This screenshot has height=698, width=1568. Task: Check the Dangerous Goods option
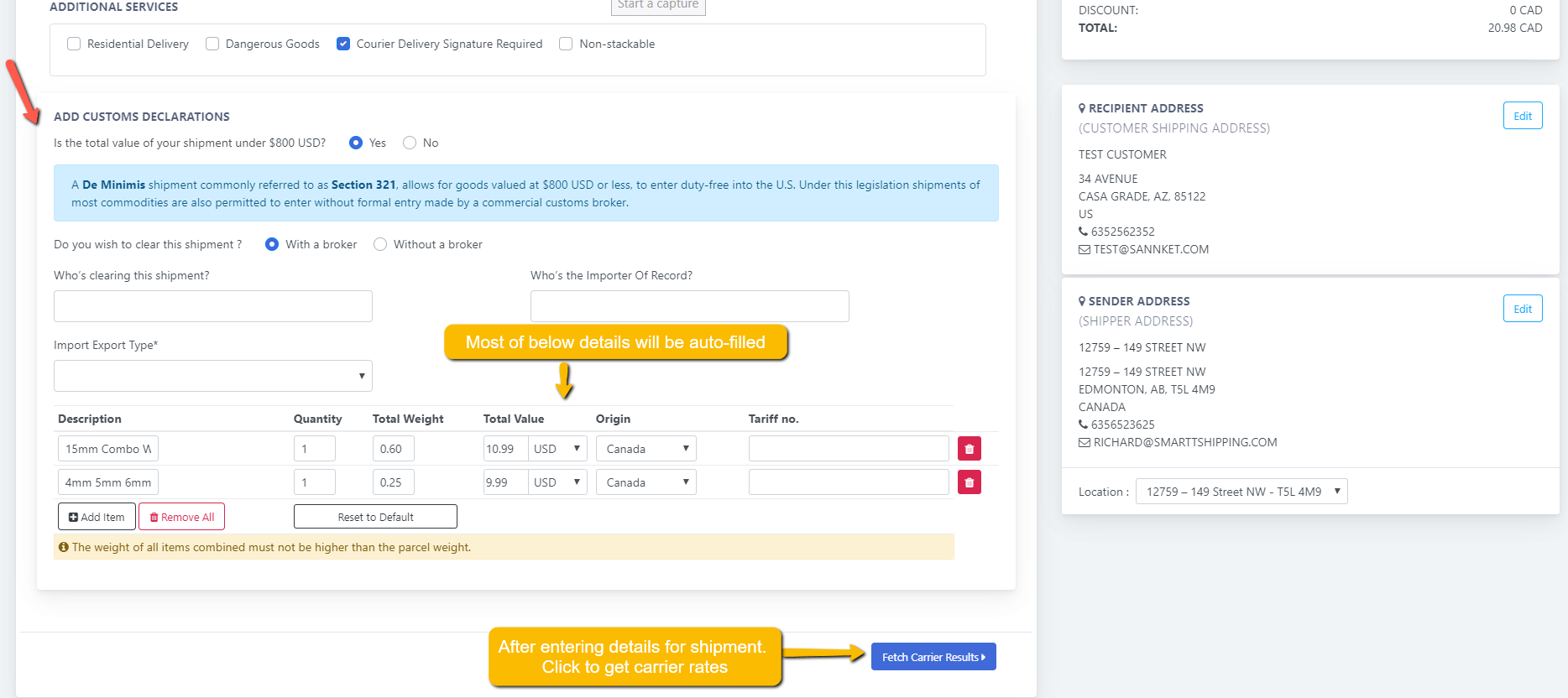point(212,44)
